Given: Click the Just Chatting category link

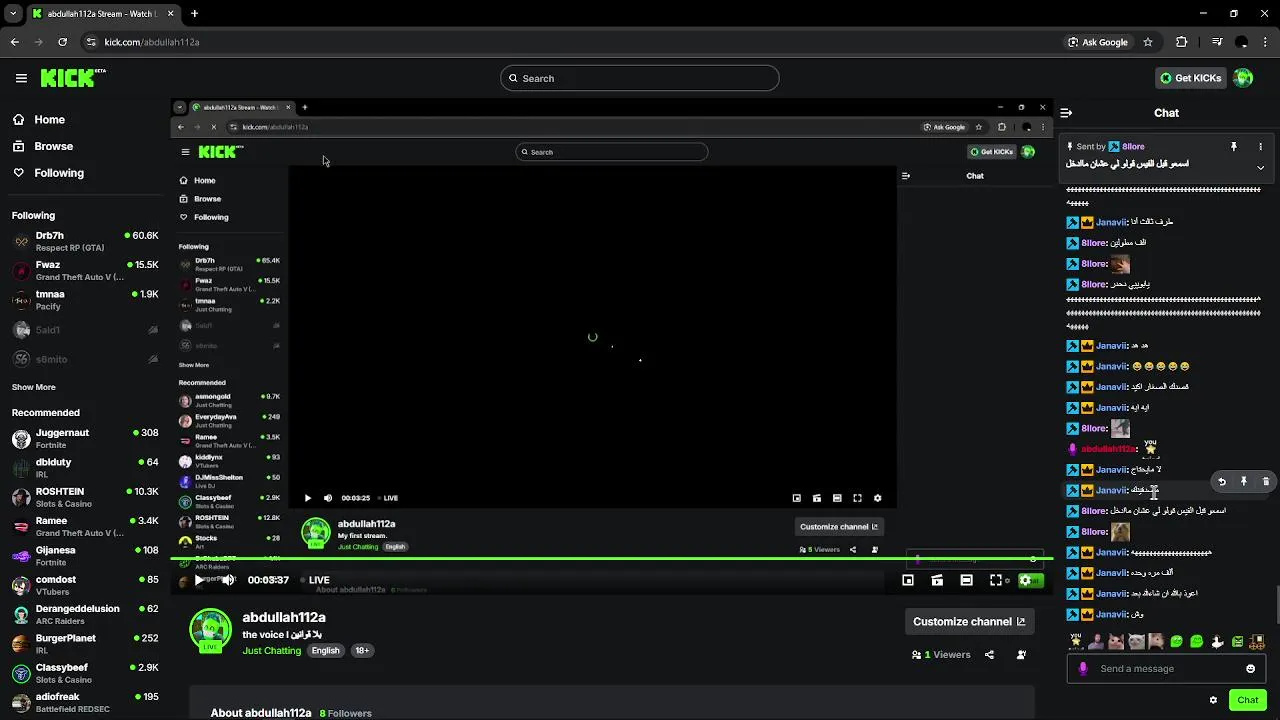Looking at the screenshot, I should pyautogui.click(x=271, y=651).
